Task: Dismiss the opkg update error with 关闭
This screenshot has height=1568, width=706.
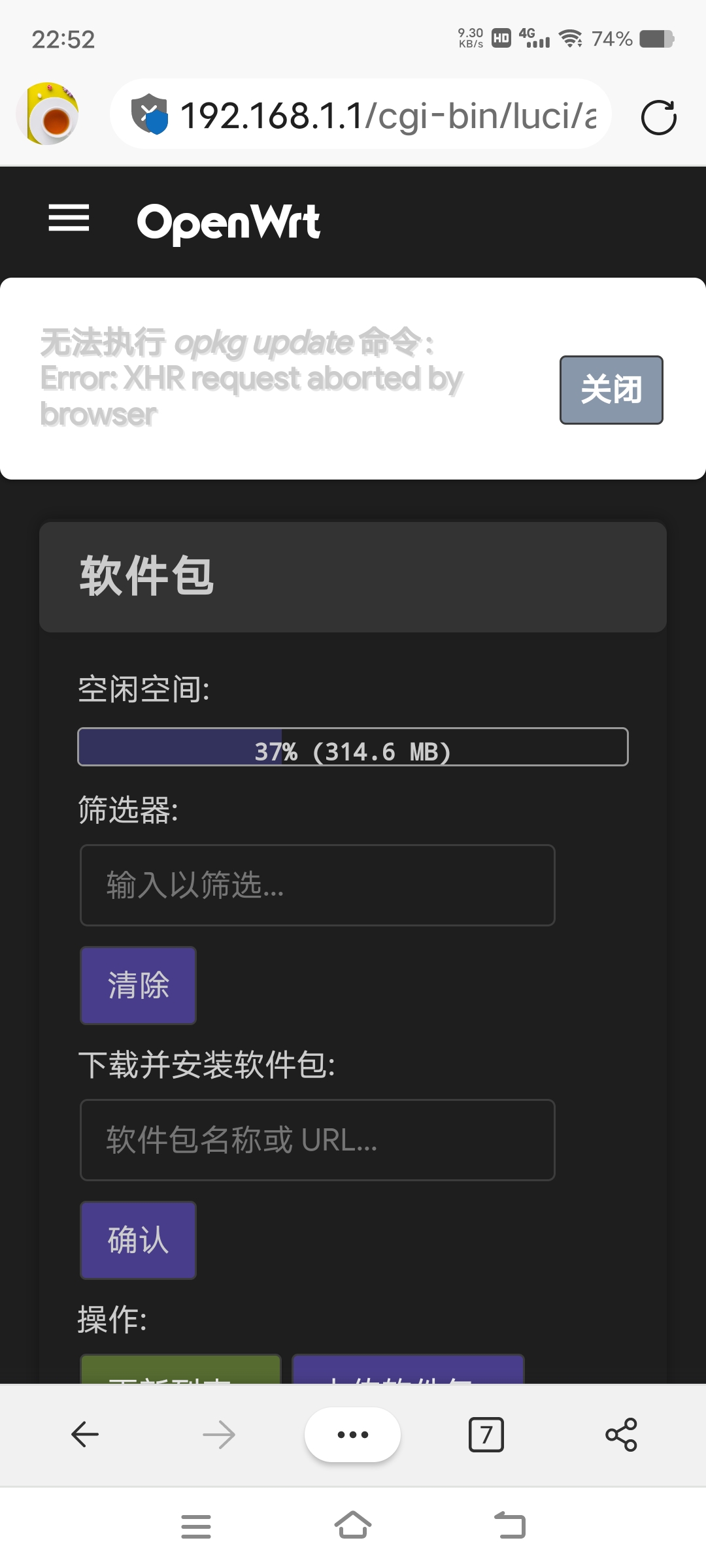Action: tap(611, 389)
